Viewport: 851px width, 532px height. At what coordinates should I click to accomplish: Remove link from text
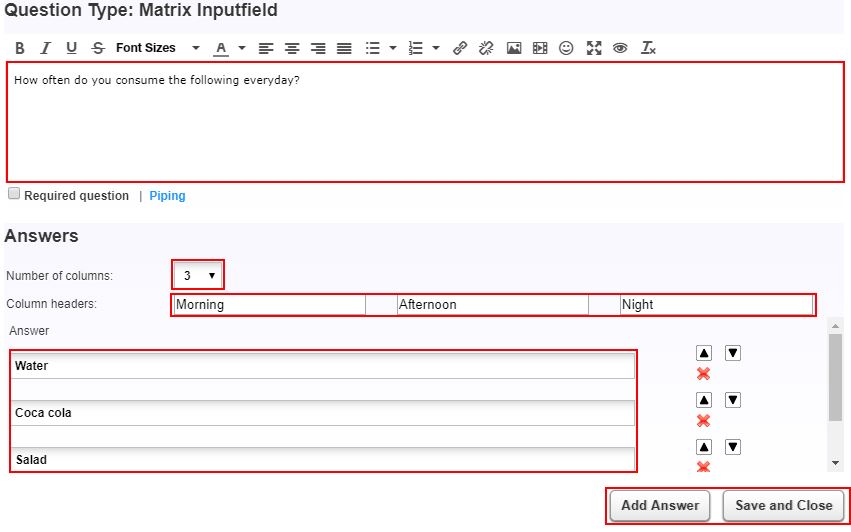[x=486, y=48]
